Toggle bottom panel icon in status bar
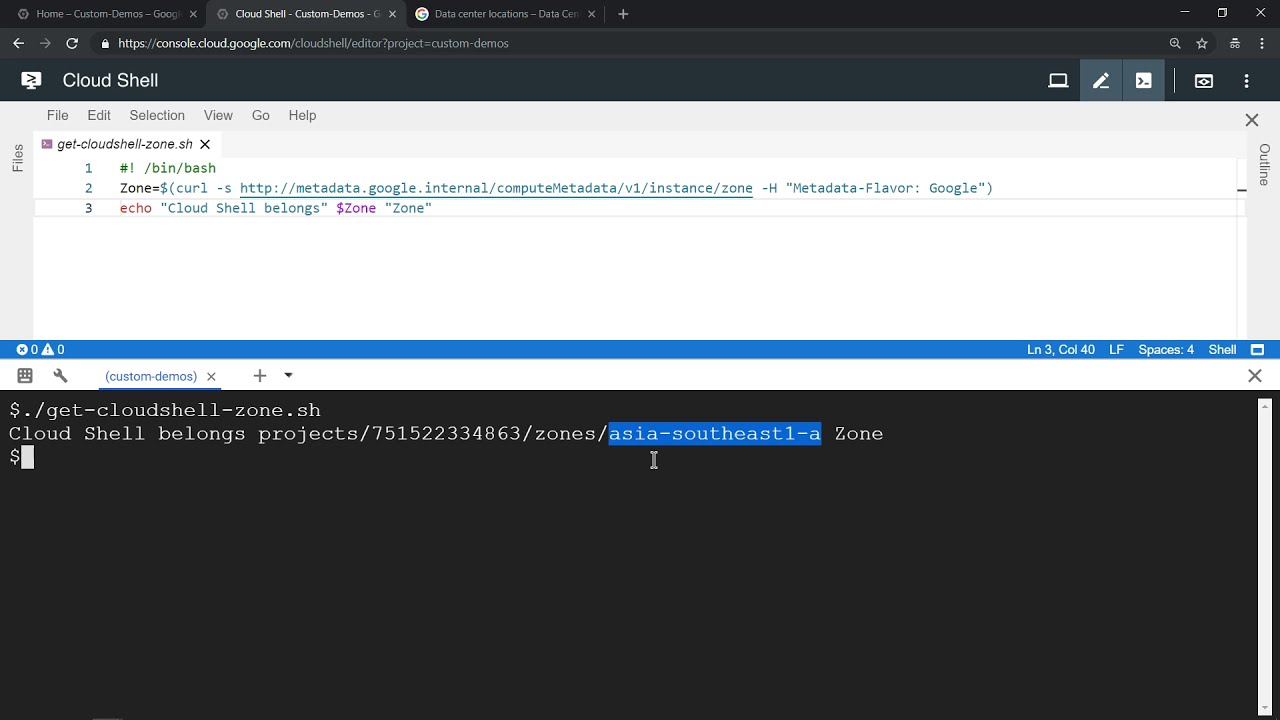This screenshot has width=1280, height=720. click(x=1258, y=350)
